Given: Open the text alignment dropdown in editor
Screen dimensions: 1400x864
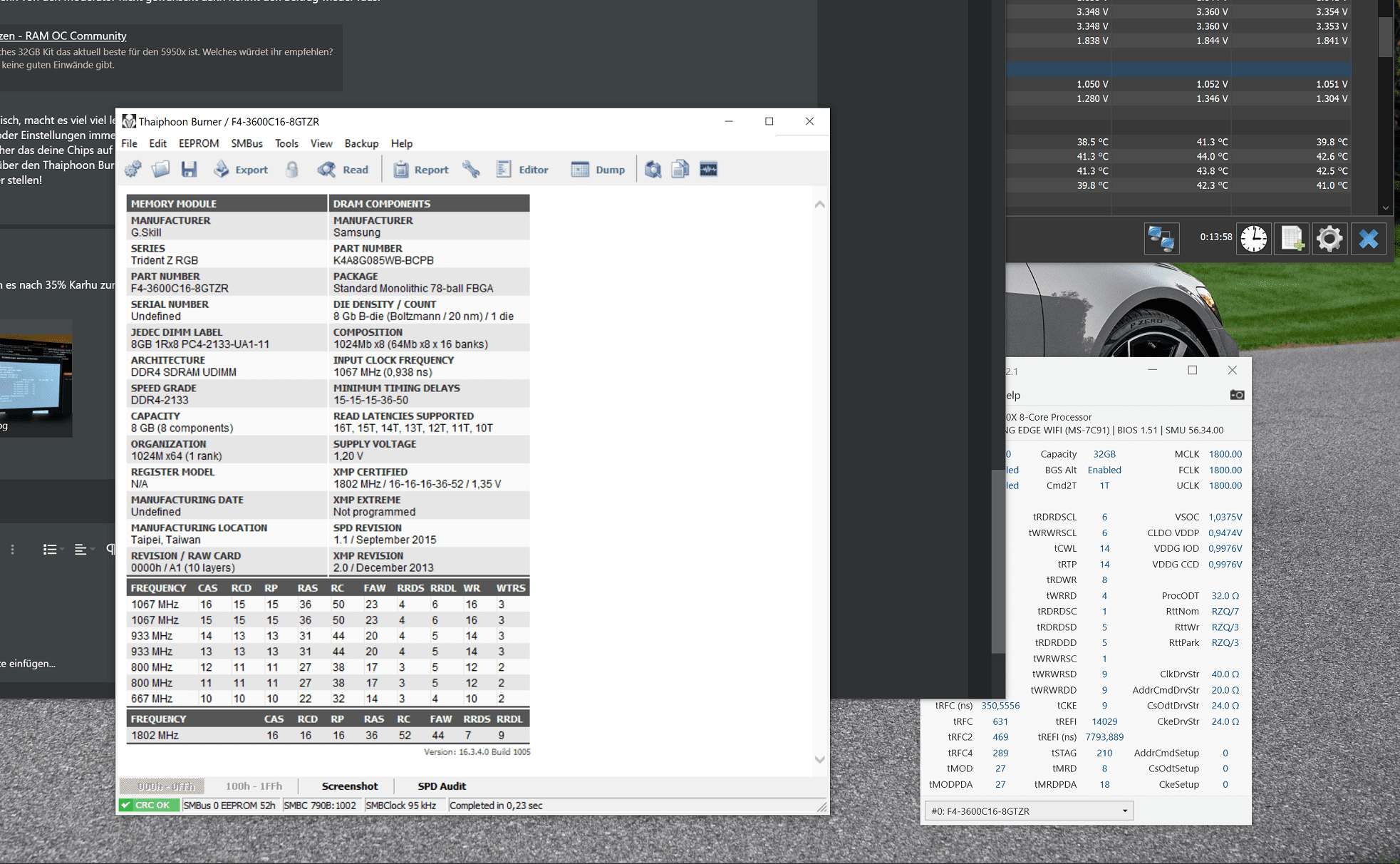Looking at the screenshot, I should 83,549.
